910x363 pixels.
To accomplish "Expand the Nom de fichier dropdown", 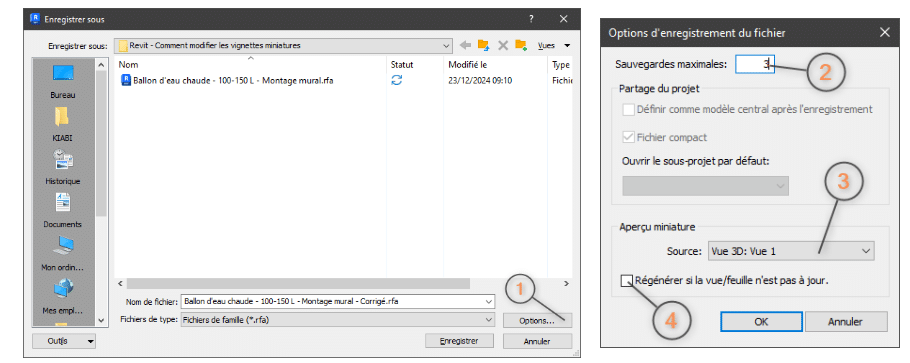I will [x=489, y=301].
